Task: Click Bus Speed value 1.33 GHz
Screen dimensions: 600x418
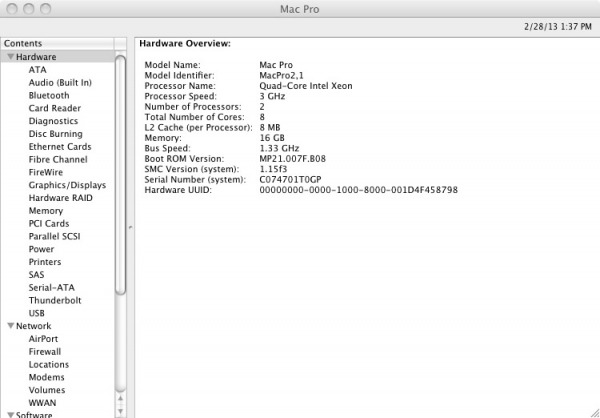Action: click(x=279, y=149)
